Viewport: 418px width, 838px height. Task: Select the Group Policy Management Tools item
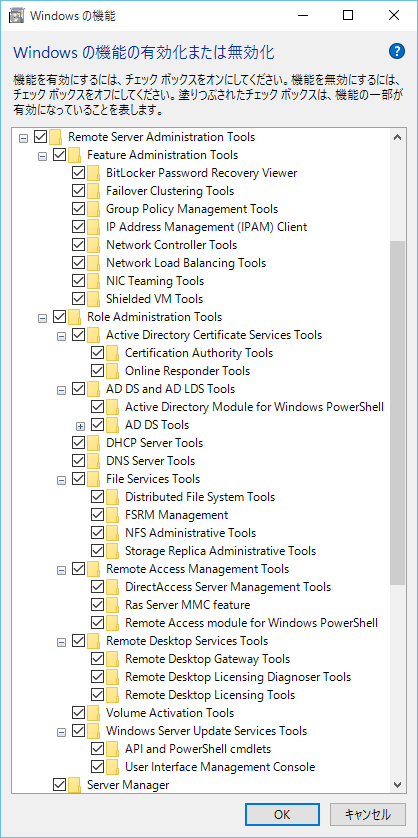point(192,209)
